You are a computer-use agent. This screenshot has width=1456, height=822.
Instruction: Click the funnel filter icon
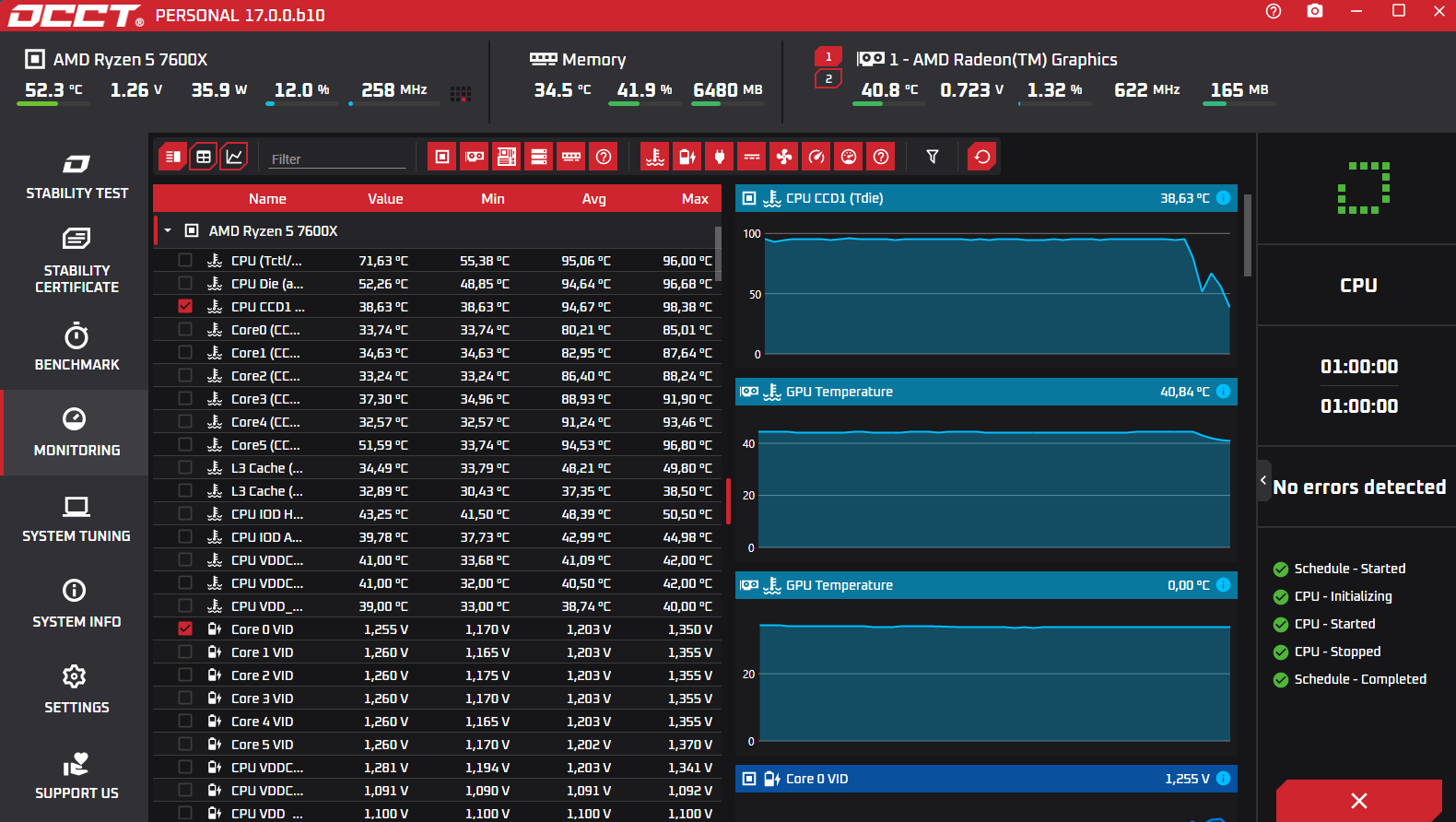(933, 157)
